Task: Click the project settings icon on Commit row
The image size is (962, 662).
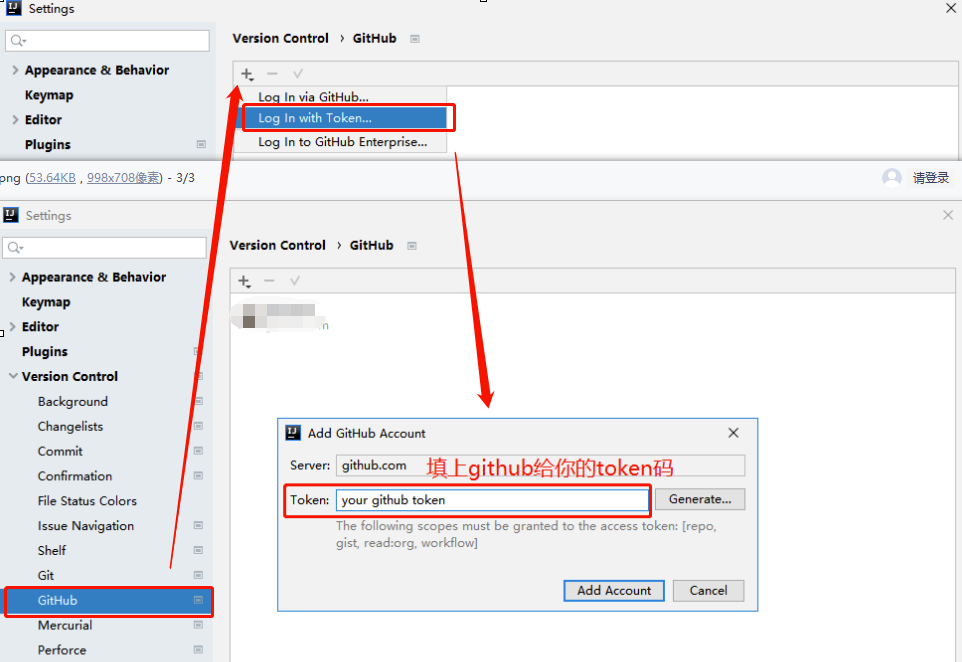Action: pyautogui.click(x=198, y=451)
